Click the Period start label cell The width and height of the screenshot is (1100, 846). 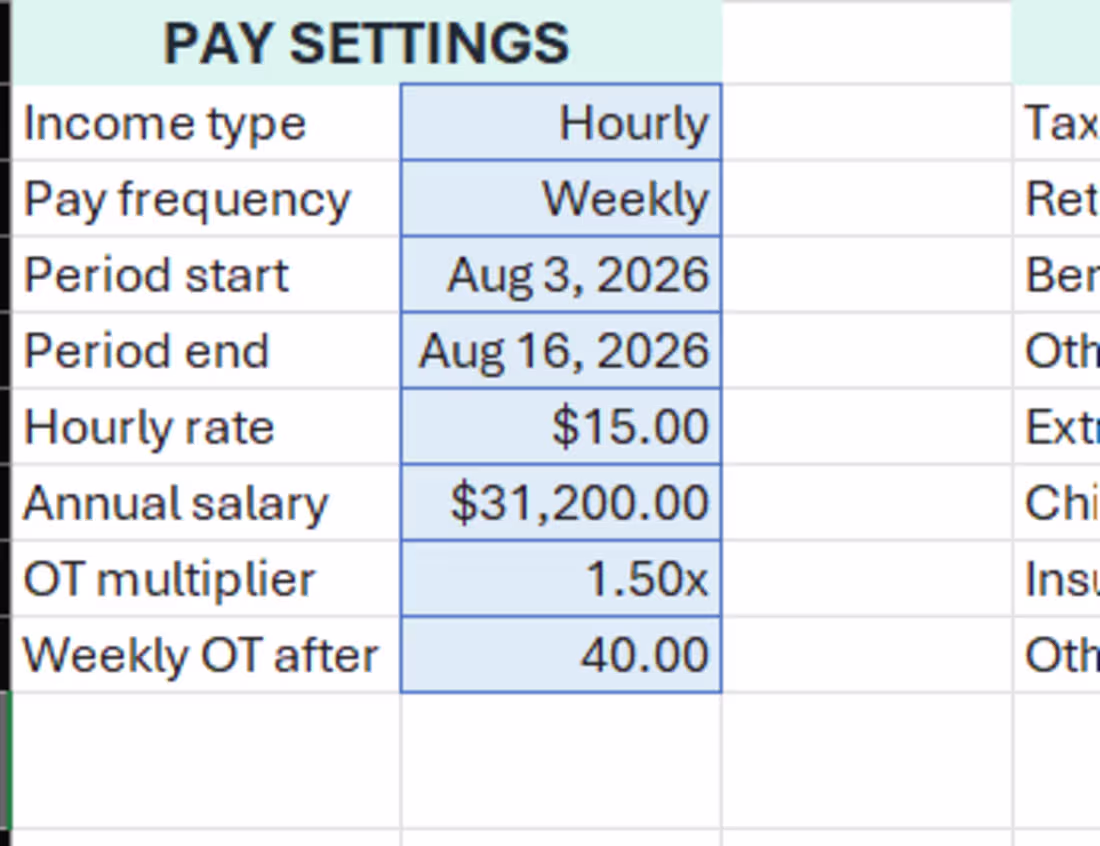206,274
